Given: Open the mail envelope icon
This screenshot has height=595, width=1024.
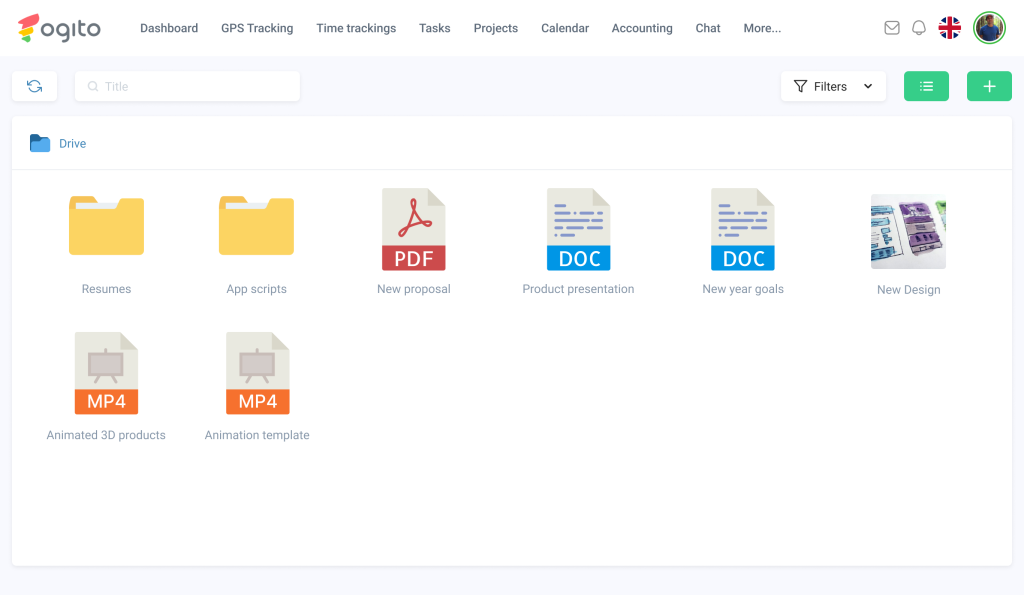Looking at the screenshot, I should pos(892,28).
